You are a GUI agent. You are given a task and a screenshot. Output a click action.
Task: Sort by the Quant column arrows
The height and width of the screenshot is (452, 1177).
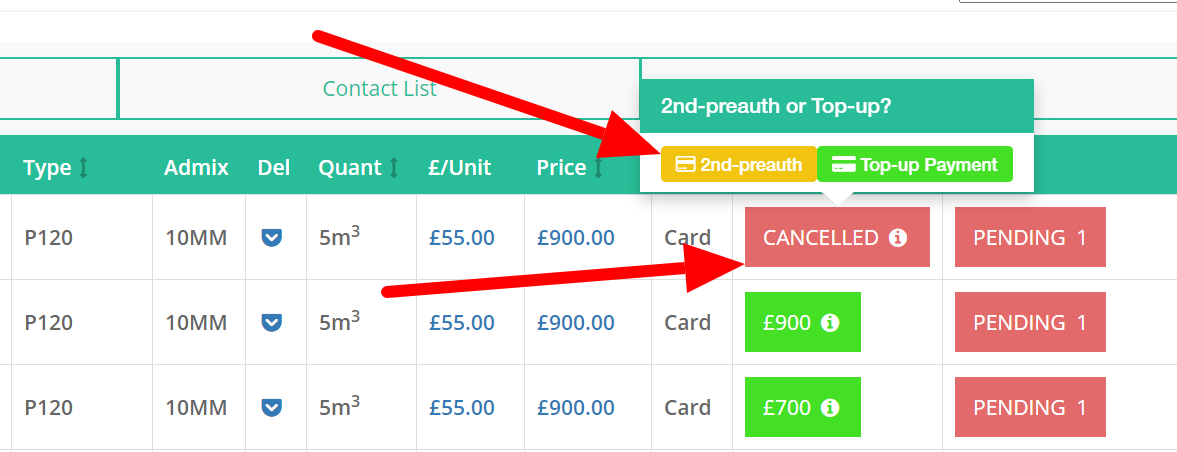pyautogui.click(x=394, y=168)
